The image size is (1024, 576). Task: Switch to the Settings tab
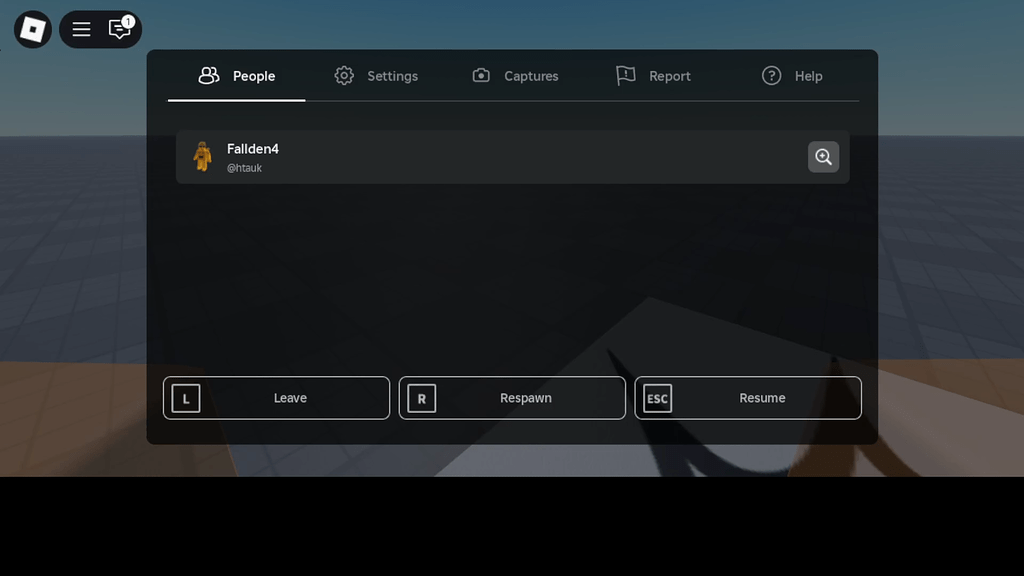(392, 76)
